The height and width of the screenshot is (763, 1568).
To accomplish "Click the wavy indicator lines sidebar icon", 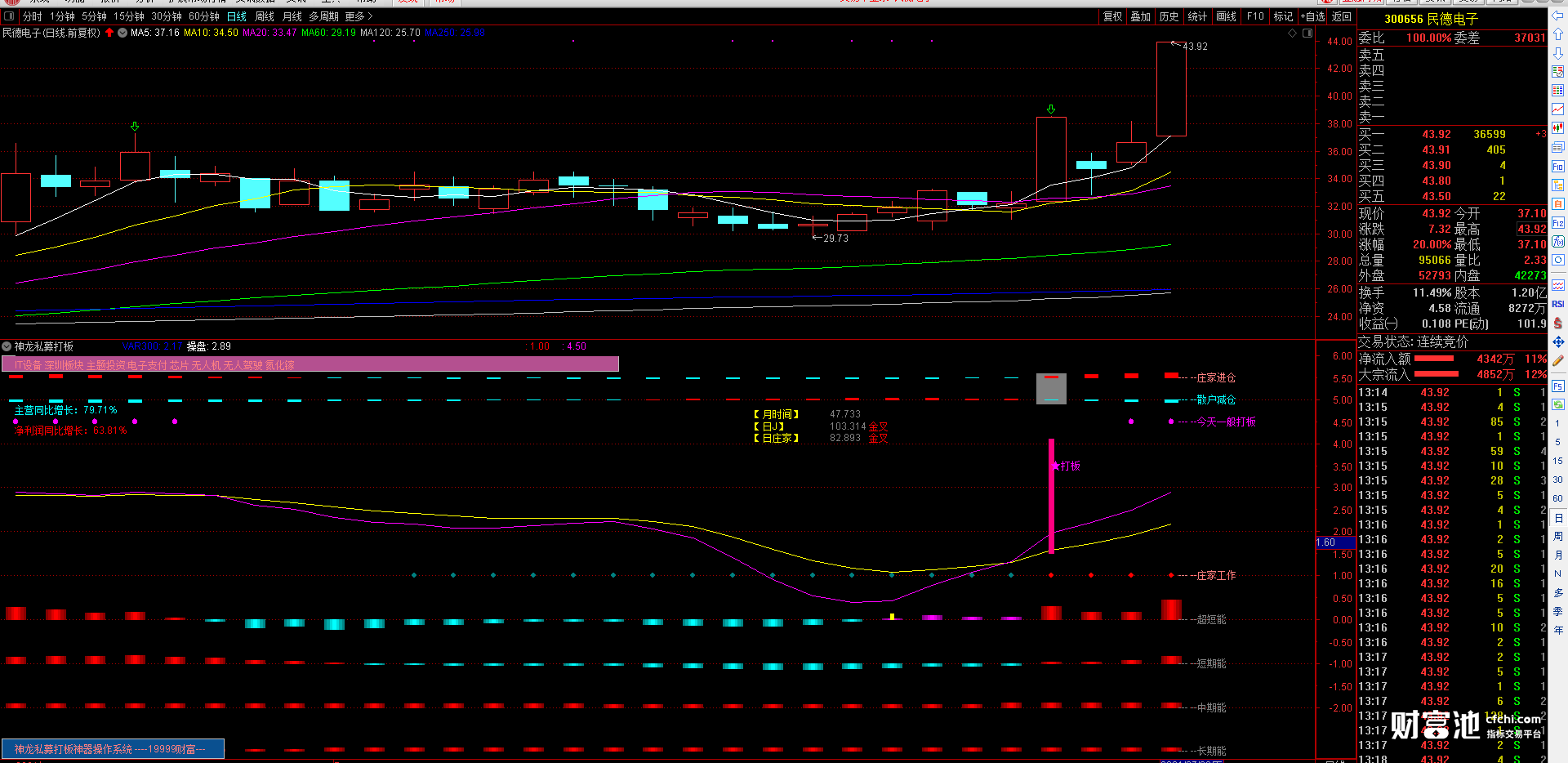I will 1557,285.
